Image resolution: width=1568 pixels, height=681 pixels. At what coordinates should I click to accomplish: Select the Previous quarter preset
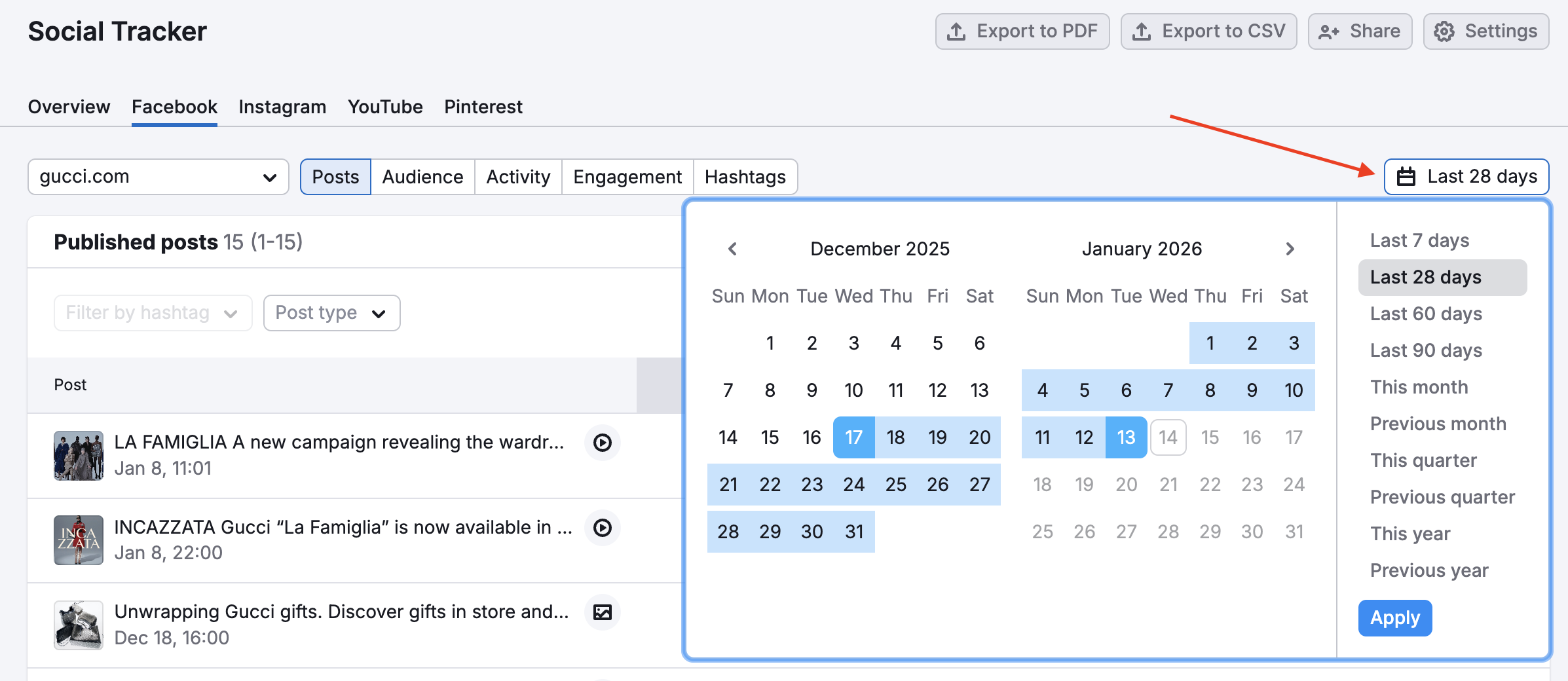coord(1442,497)
